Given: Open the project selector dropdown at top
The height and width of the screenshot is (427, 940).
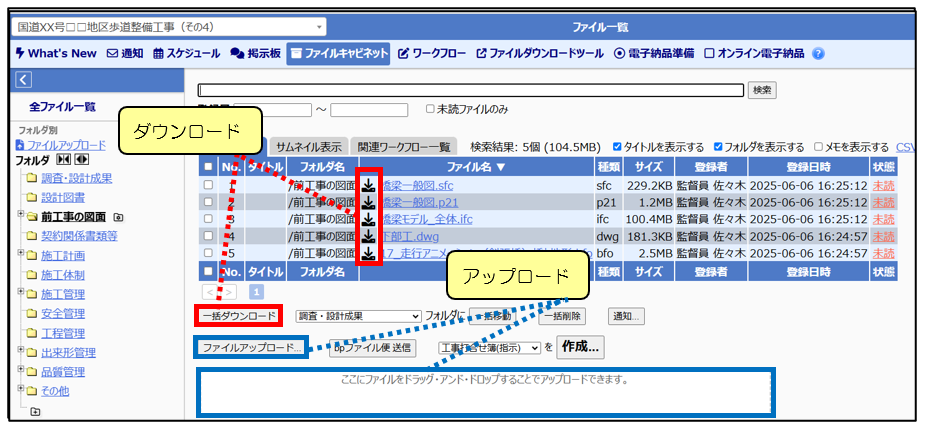Looking at the screenshot, I should (x=168, y=27).
